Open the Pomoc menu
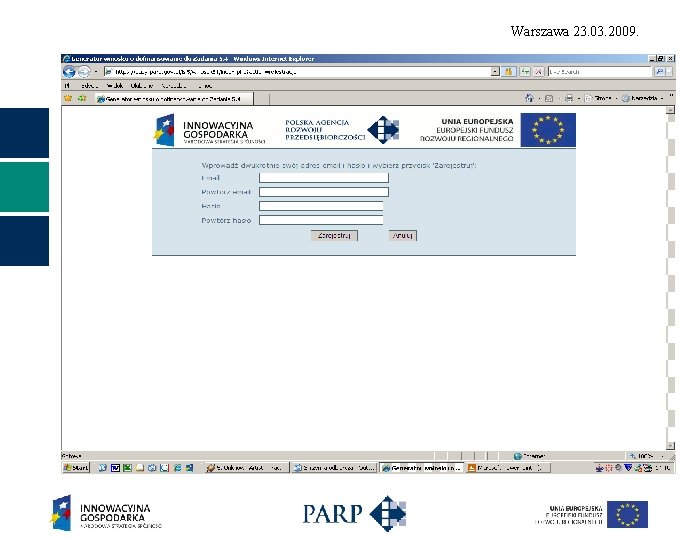700x539 pixels. [205, 85]
